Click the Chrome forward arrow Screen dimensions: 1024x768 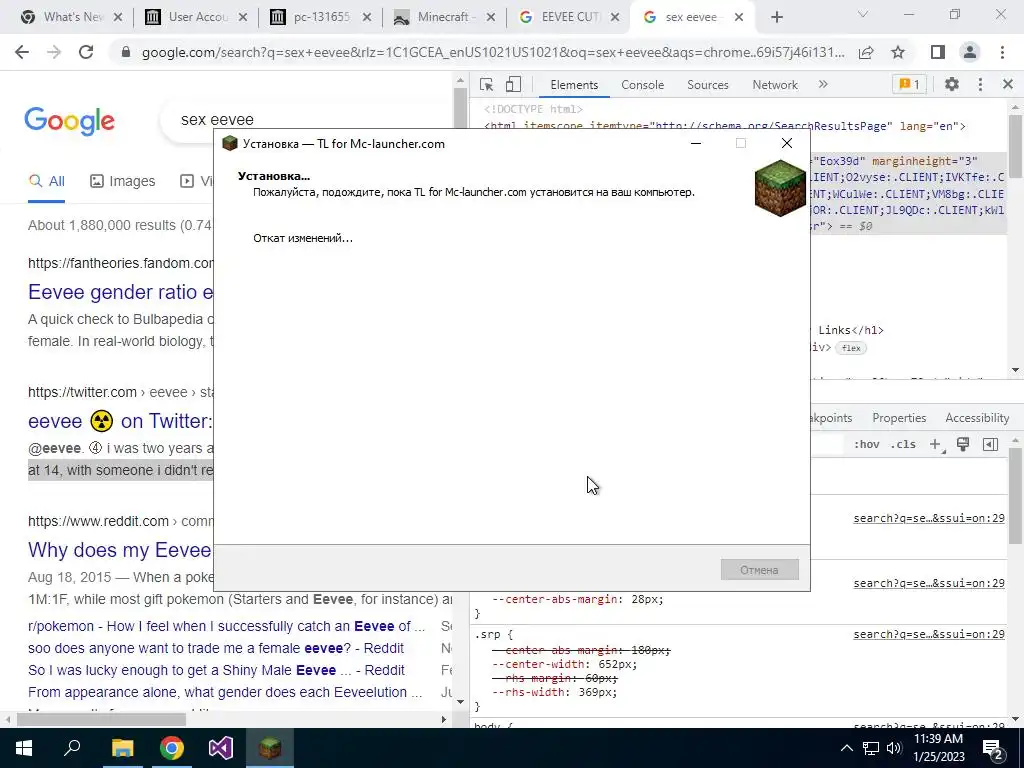(54, 52)
